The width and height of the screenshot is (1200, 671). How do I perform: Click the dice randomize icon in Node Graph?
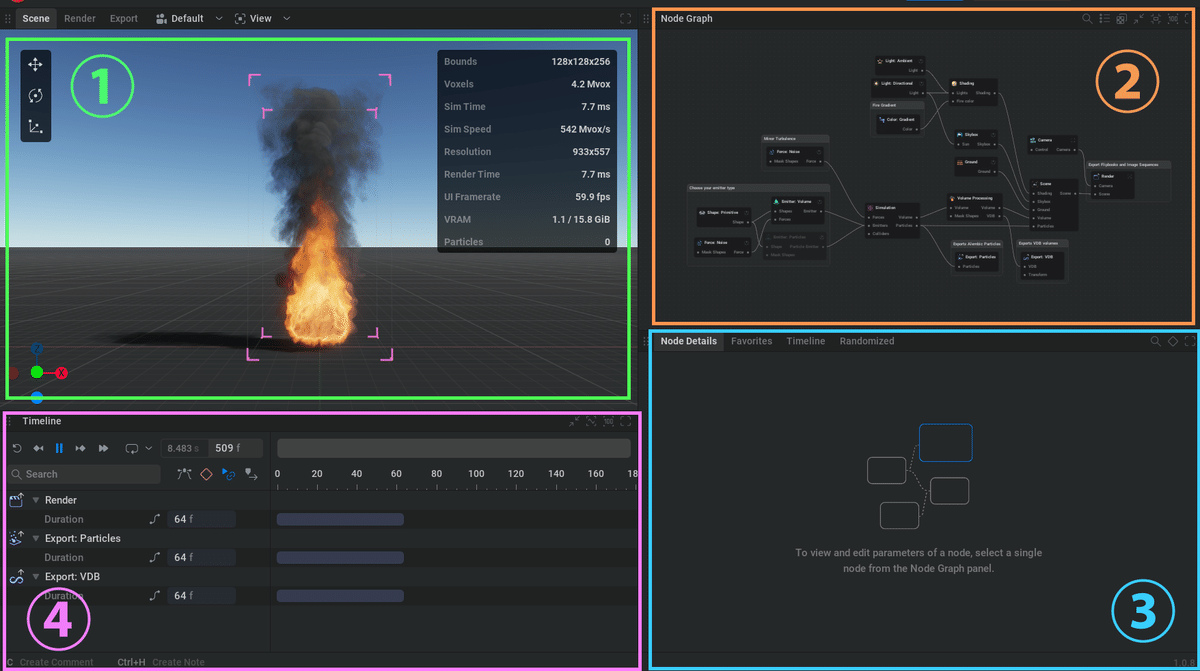1121,19
